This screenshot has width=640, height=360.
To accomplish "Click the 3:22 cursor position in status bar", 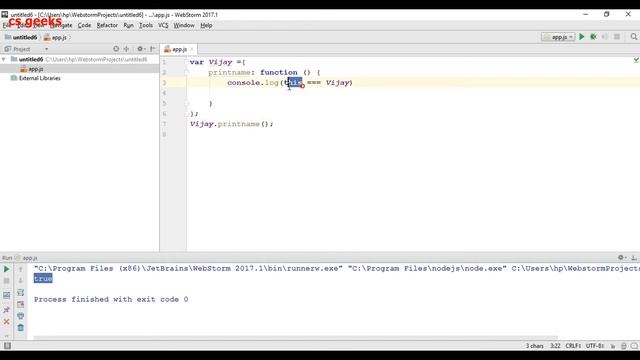I will [555, 346].
